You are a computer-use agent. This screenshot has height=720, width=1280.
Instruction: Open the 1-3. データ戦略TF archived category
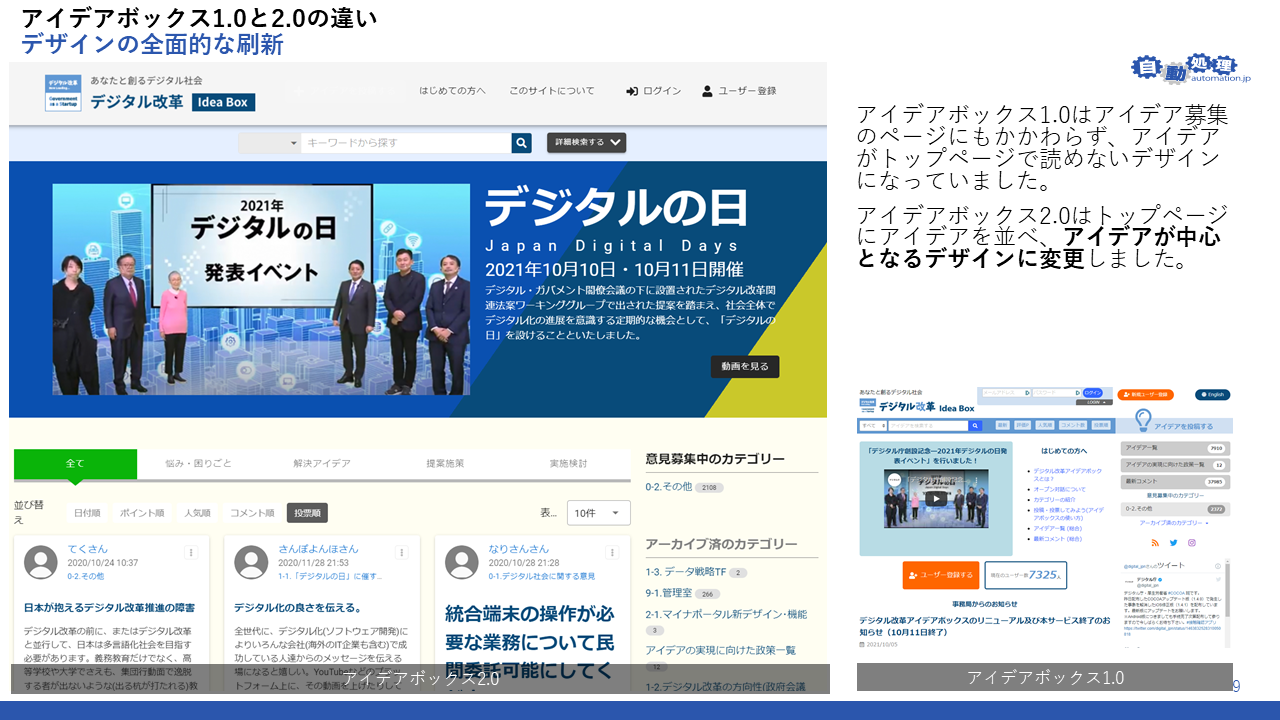(x=685, y=572)
